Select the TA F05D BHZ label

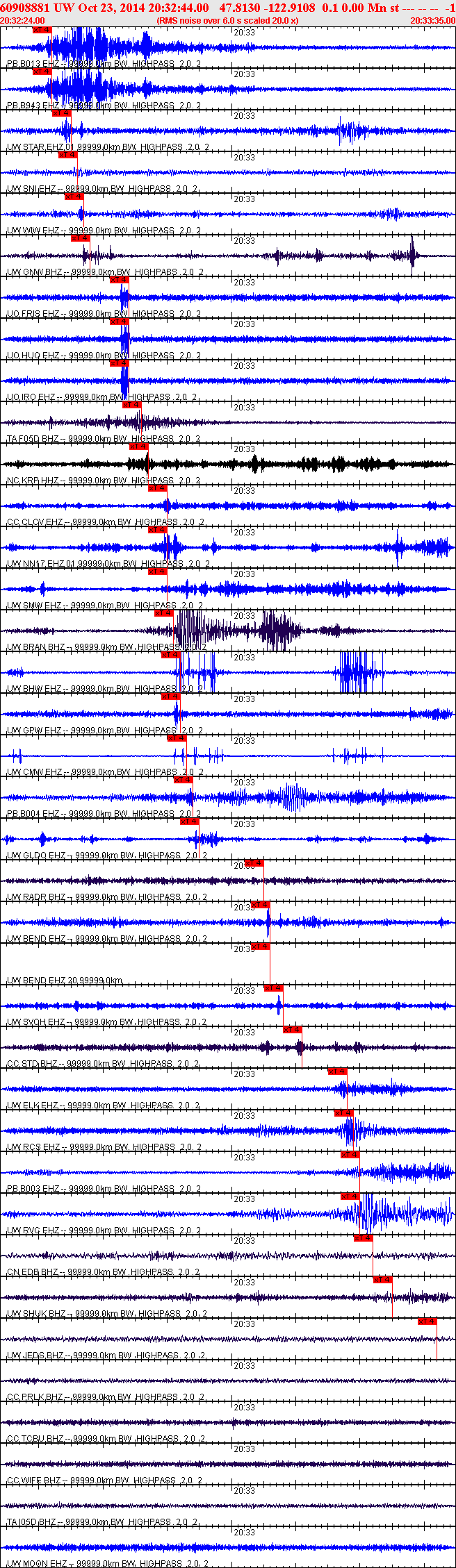click(104, 439)
